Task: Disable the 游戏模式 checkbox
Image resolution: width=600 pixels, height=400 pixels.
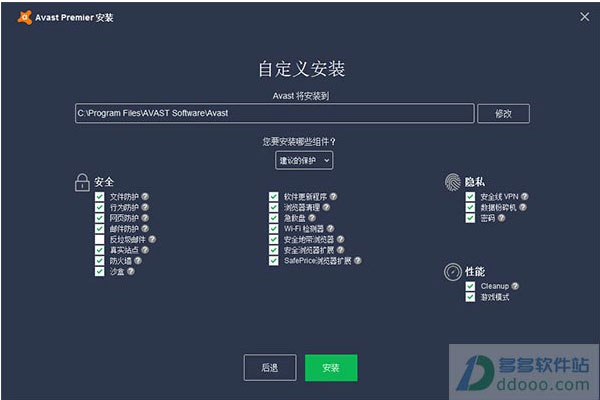Action: click(470, 297)
